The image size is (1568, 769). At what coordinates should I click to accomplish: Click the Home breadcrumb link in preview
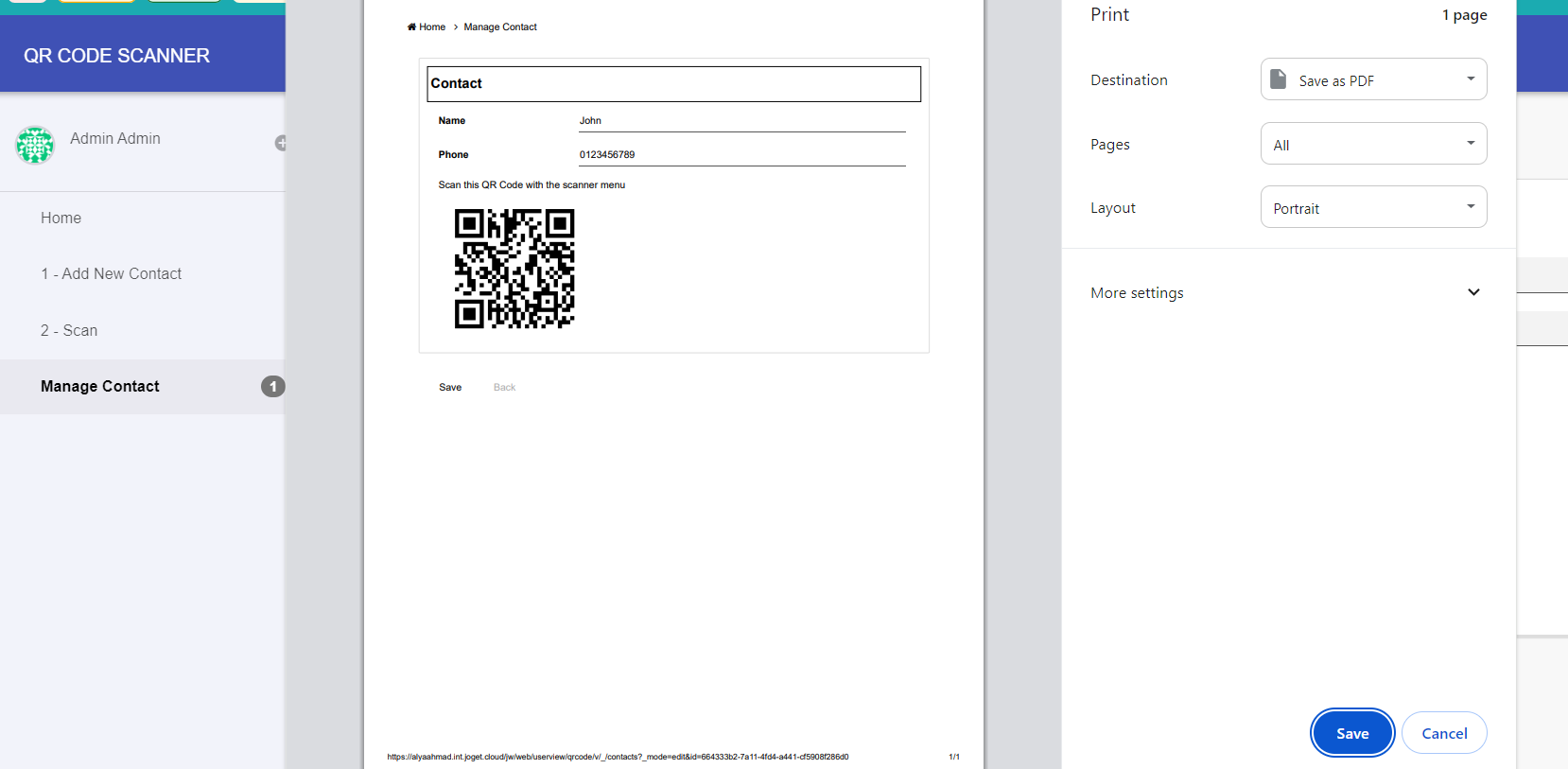pos(432,26)
